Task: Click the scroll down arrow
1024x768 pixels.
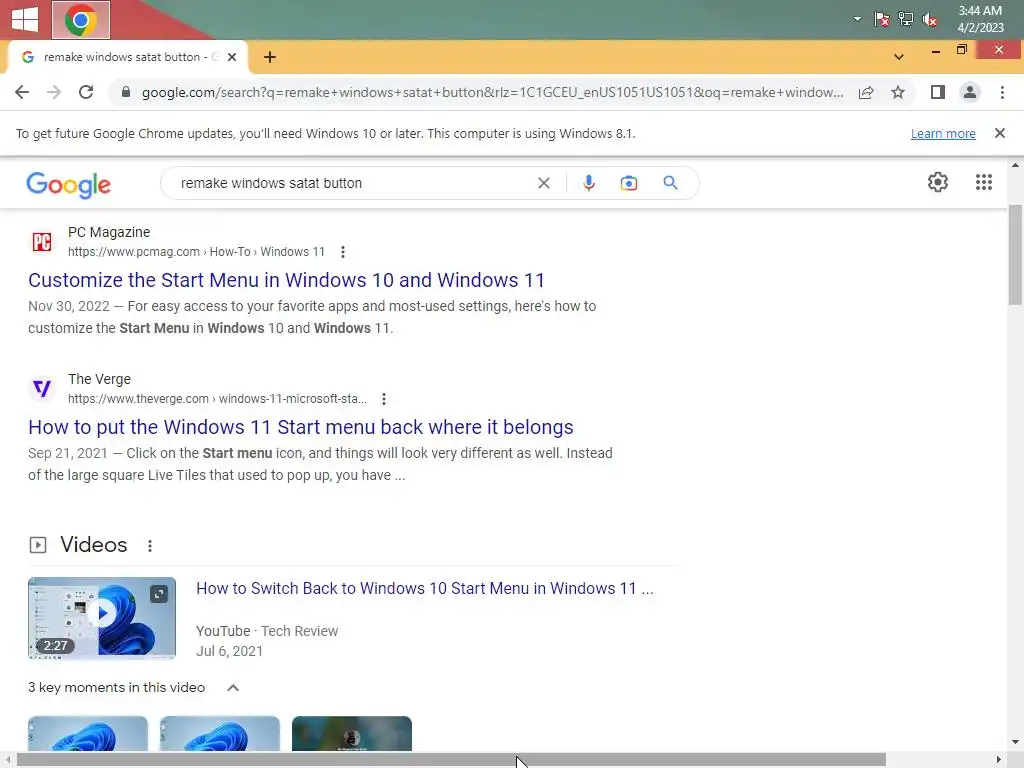Action: click(1015, 743)
